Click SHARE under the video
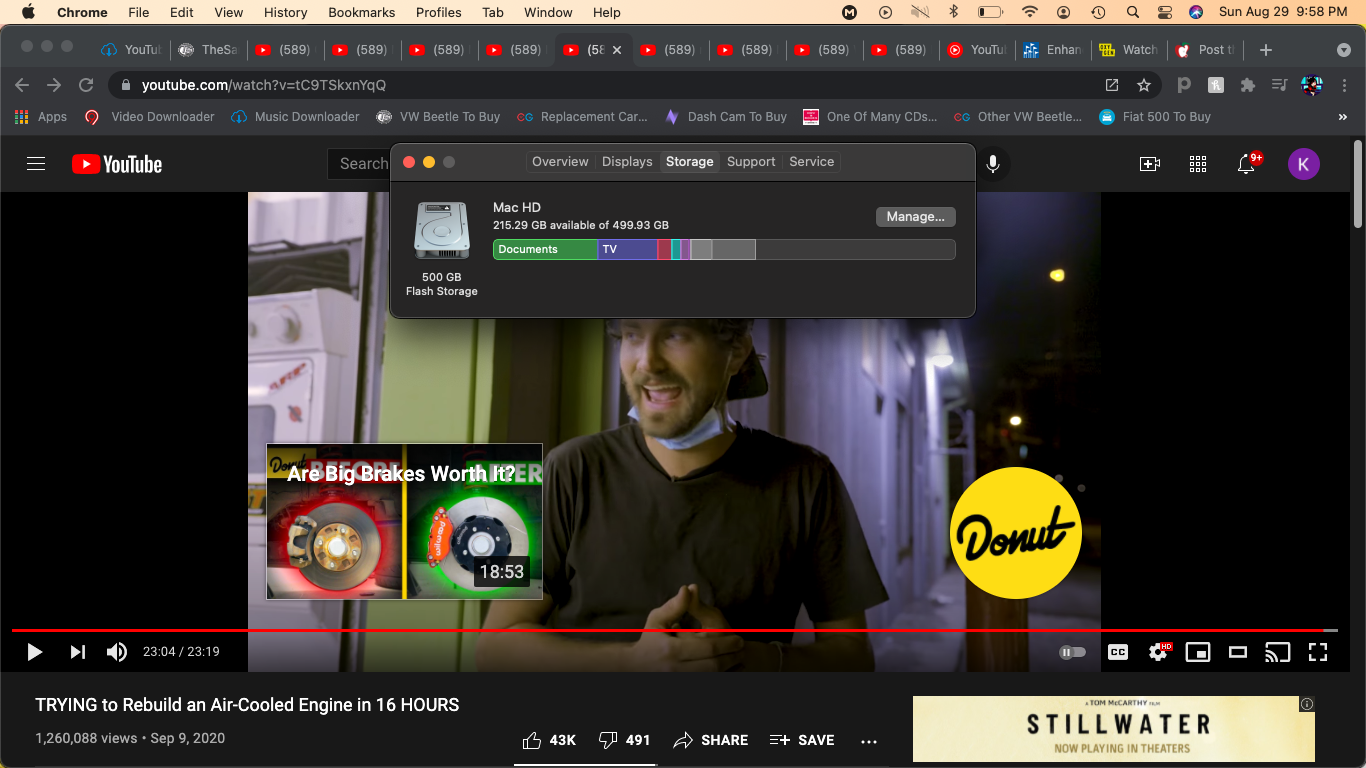The height and width of the screenshot is (768, 1366). point(711,740)
